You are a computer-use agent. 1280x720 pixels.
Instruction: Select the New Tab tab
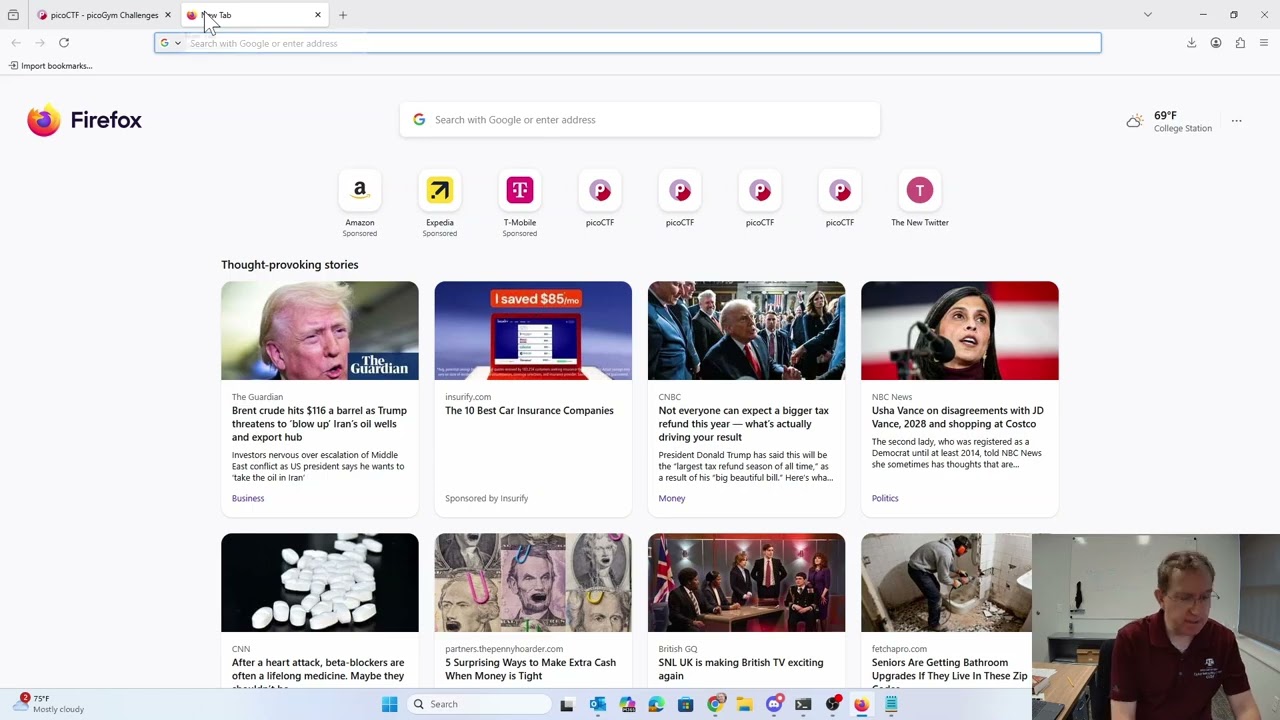(255, 15)
